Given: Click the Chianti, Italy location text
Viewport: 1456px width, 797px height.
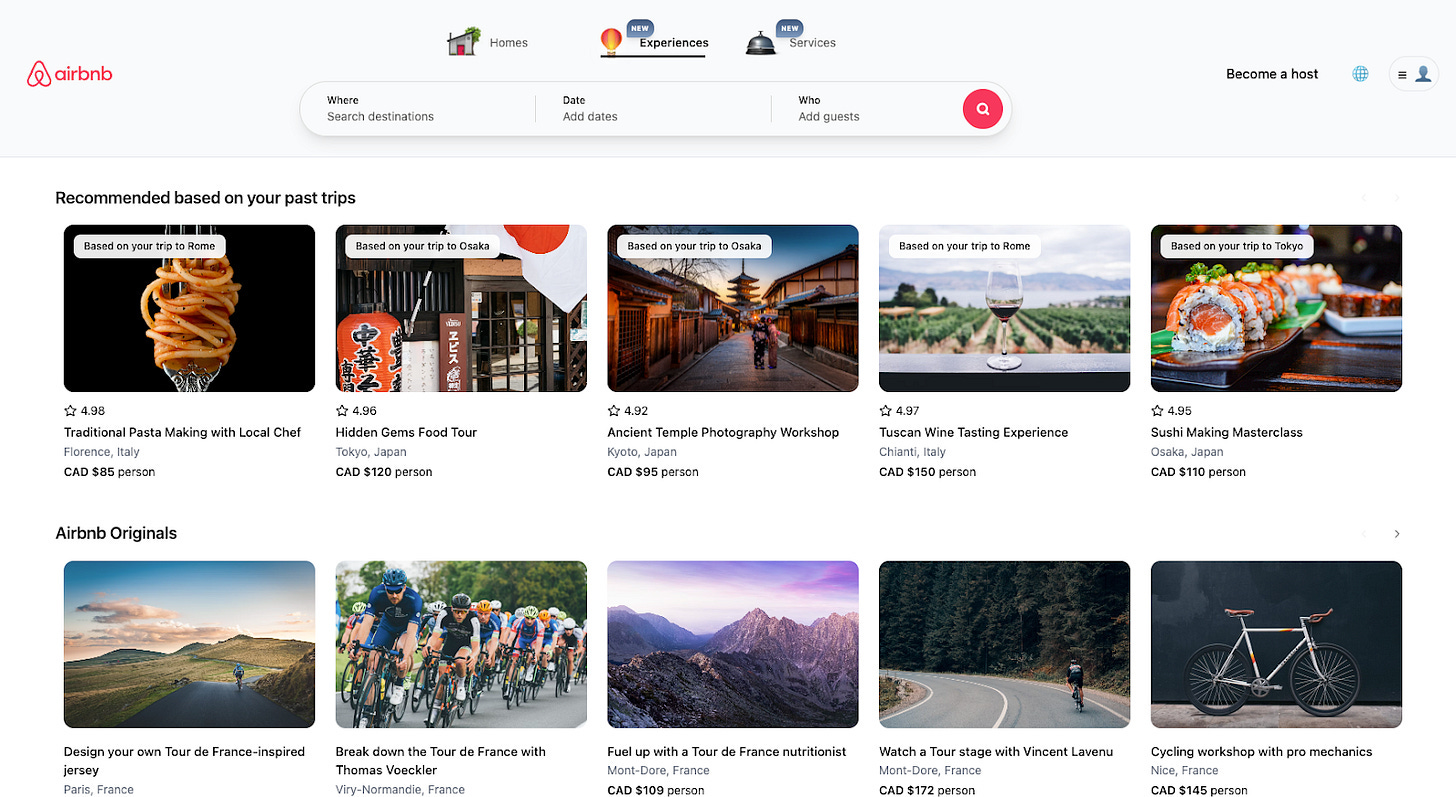Looking at the screenshot, I should pyautogui.click(x=912, y=452).
